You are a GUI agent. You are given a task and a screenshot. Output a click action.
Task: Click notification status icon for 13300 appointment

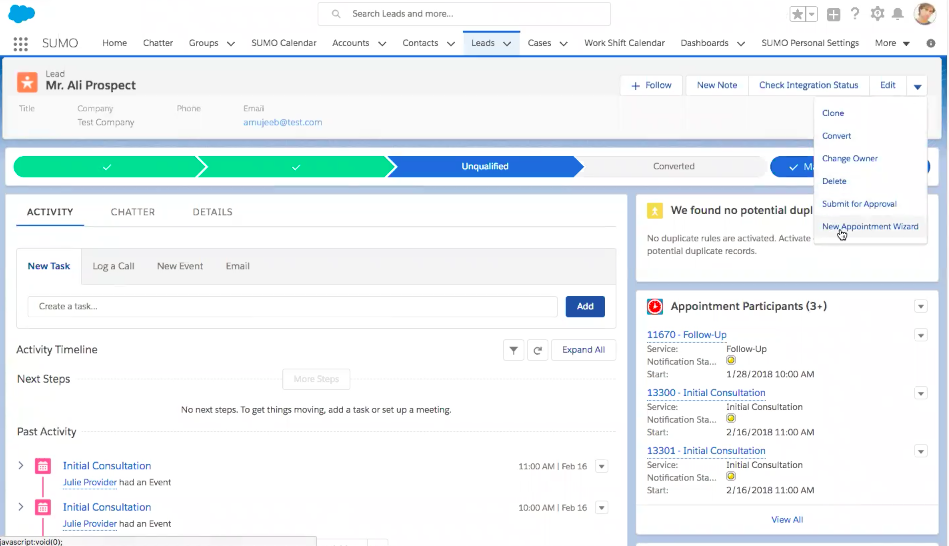coord(731,418)
